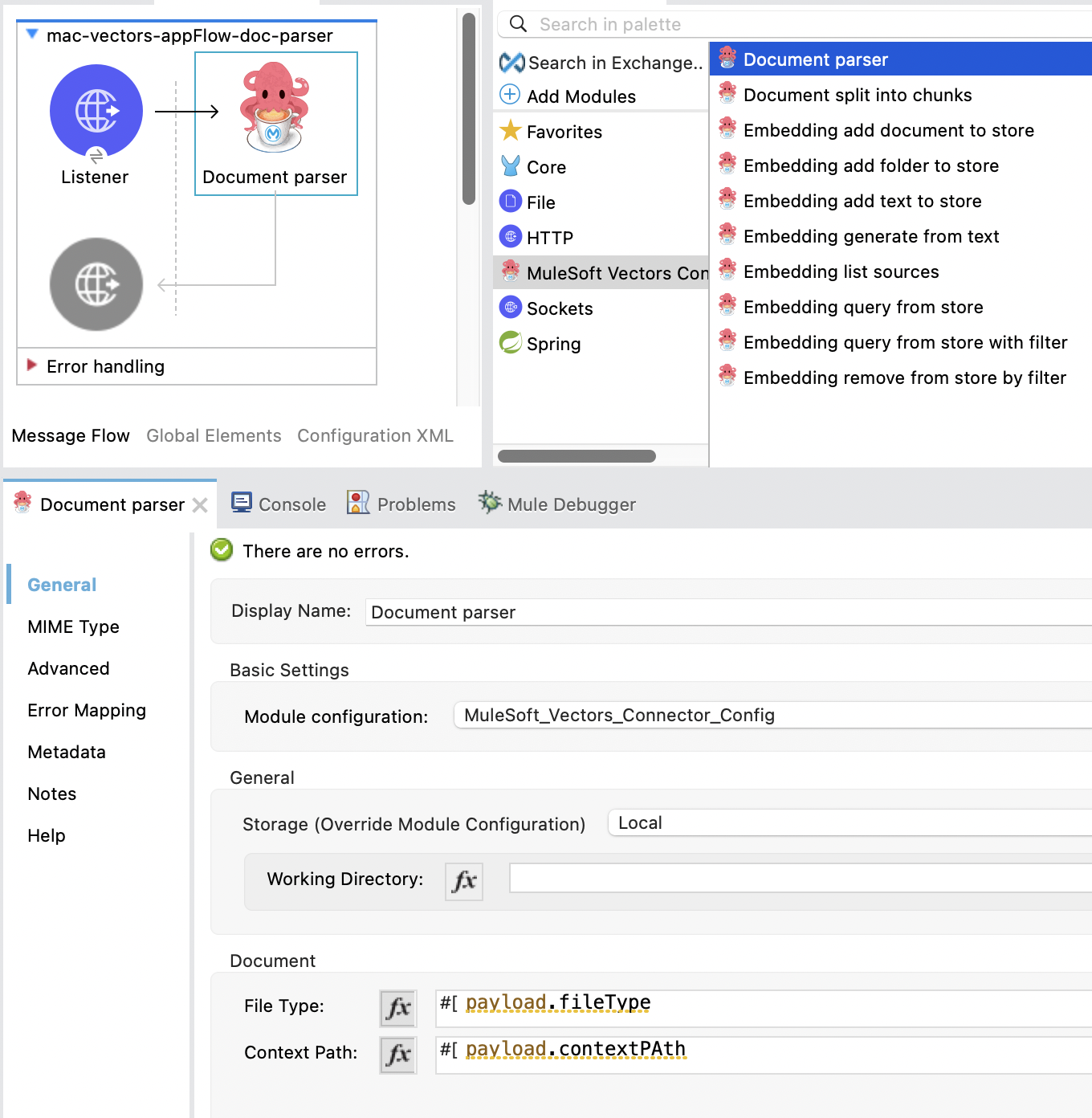Click the palette horizontal scrollbar
This screenshot has height=1118, width=1092.
pos(577,456)
